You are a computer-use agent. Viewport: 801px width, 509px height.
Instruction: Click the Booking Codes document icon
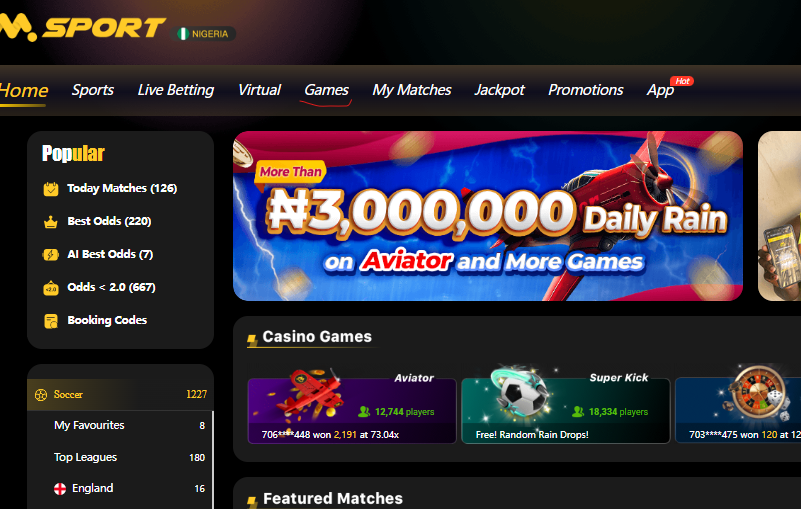[x=51, y=321]
